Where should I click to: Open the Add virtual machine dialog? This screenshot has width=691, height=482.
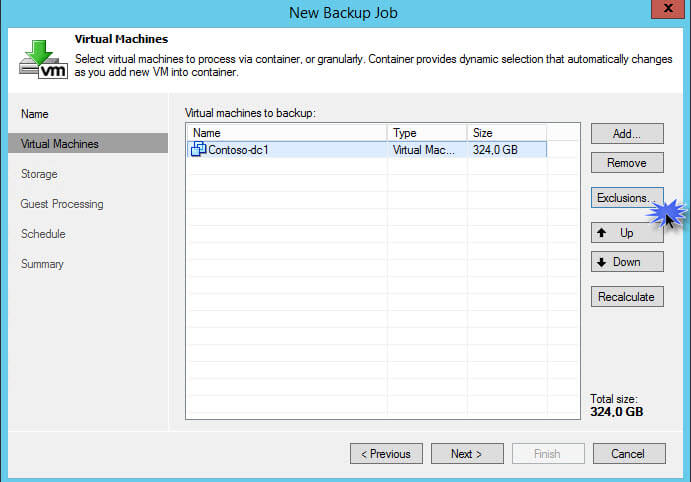point(627,133)
